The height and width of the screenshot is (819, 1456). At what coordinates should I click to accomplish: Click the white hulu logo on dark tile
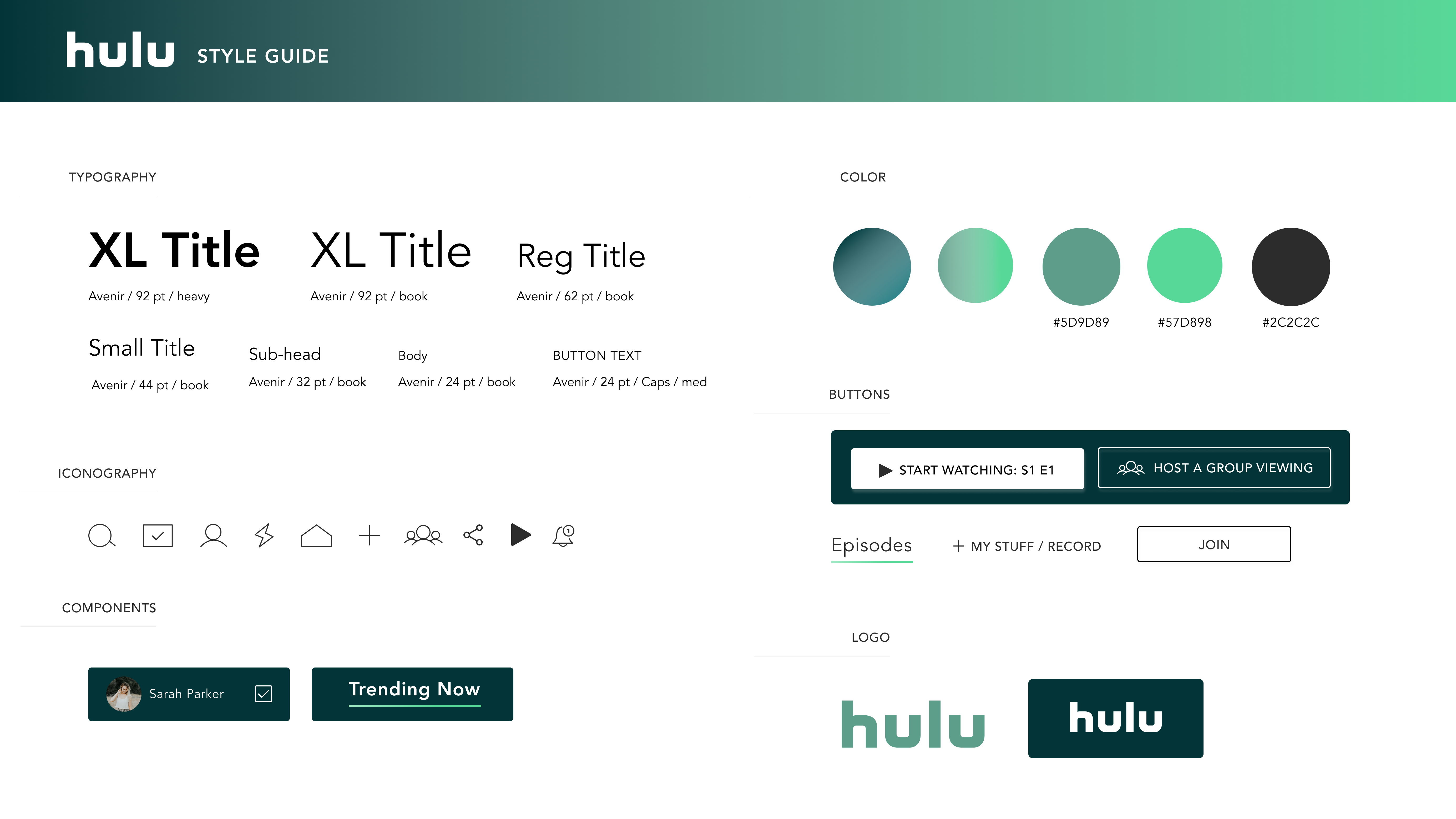point(1116,718)
